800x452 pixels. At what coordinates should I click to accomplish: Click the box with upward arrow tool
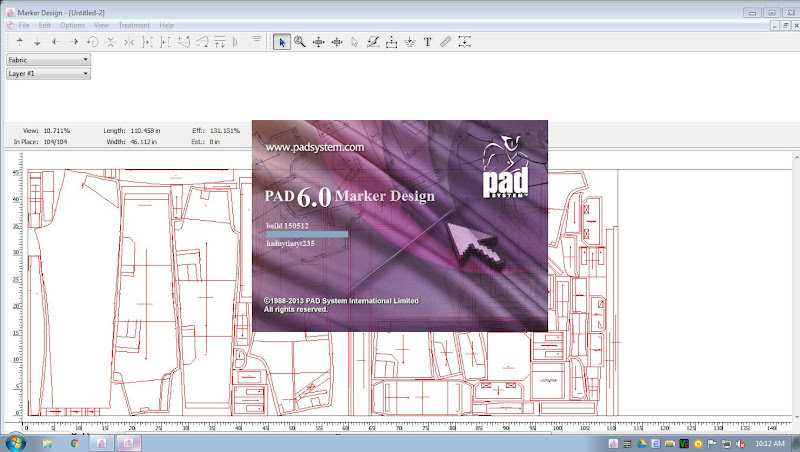click(391, 42)
